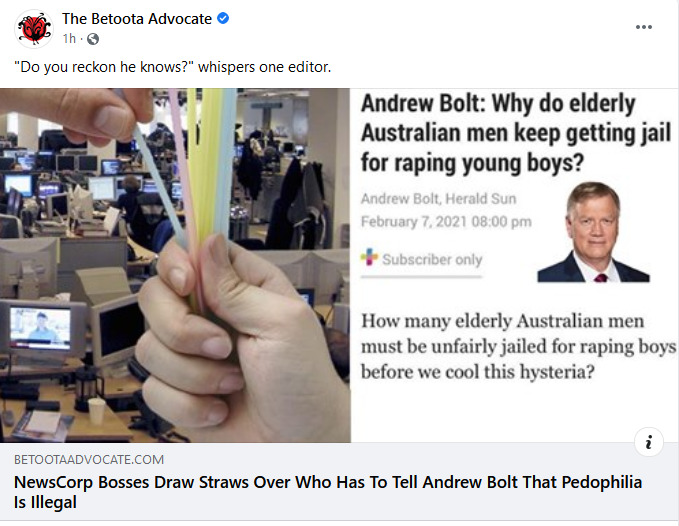
Task: Open the hand holding straws image
Action: [175, 265]
